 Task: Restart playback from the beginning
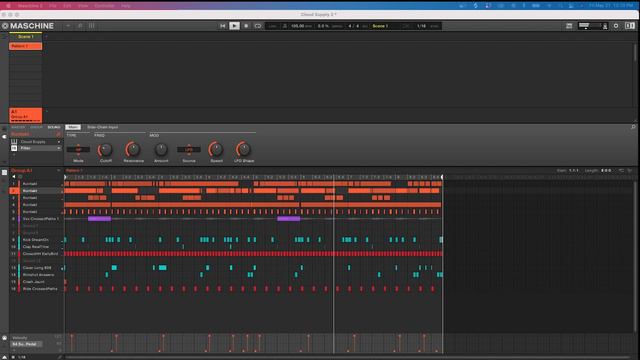point(222,26)
